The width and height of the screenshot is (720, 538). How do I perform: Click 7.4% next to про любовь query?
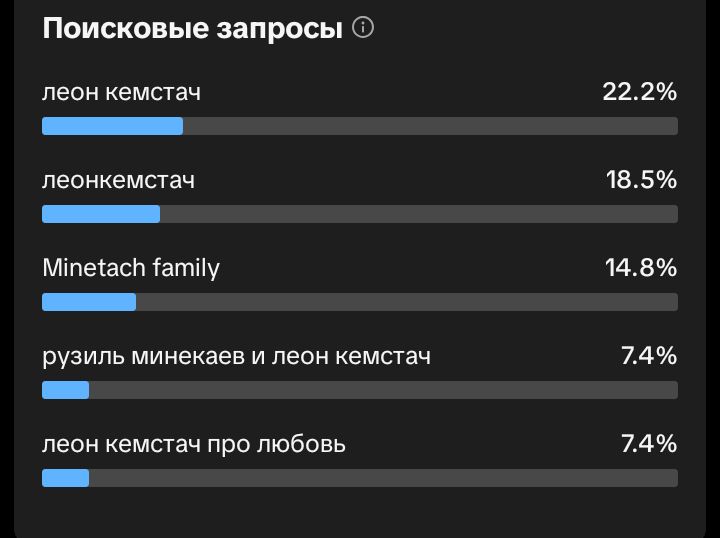(649, 444)
